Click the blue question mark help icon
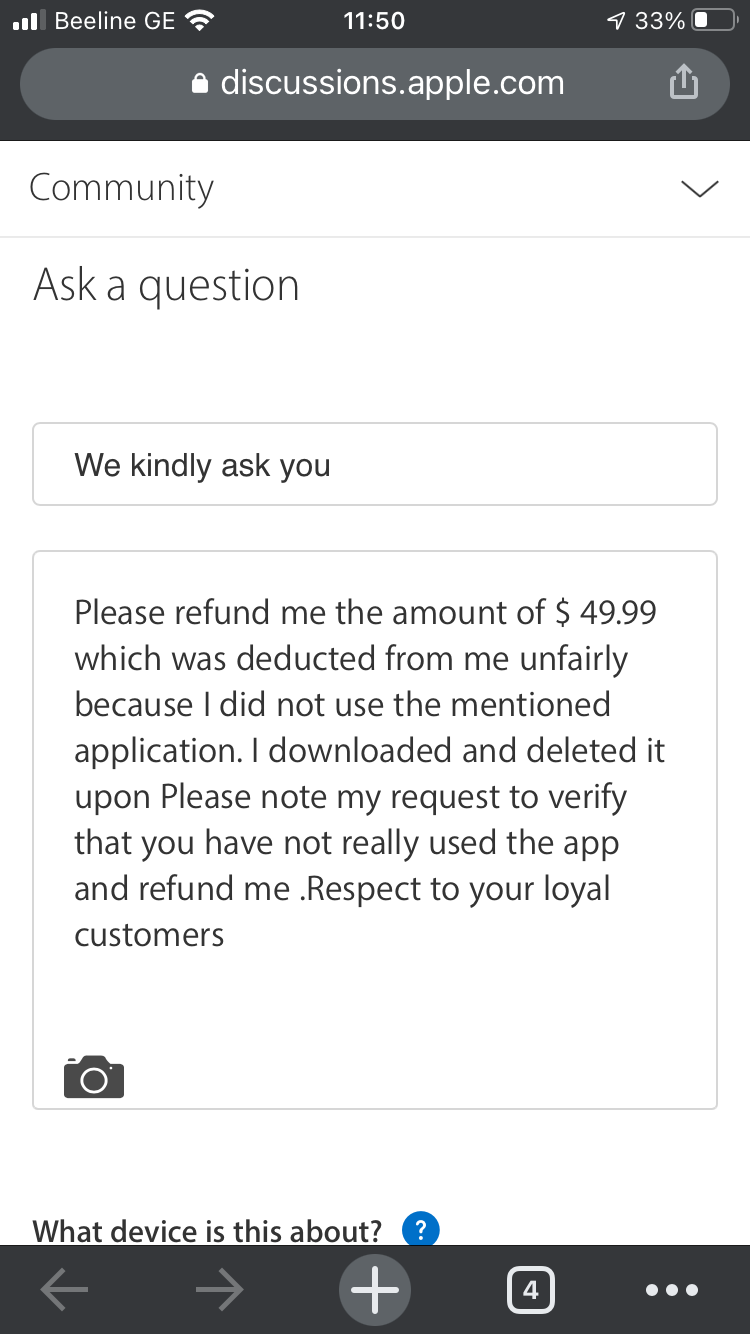 coord(421,1229)
